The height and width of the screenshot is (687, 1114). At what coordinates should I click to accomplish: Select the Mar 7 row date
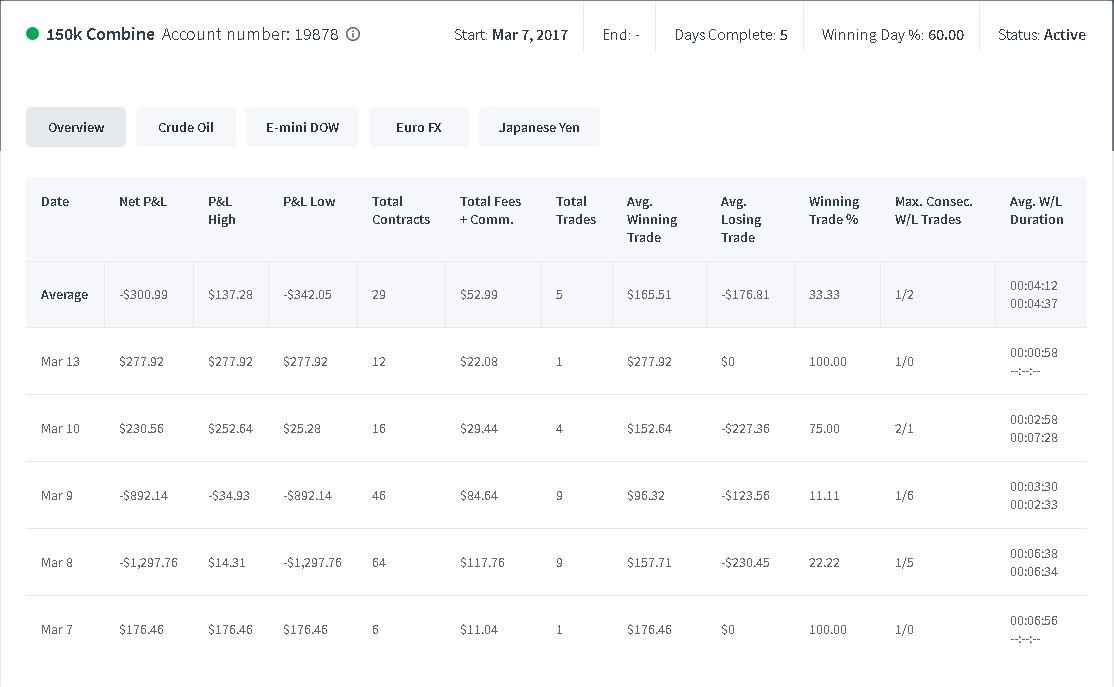coord(57,629)
